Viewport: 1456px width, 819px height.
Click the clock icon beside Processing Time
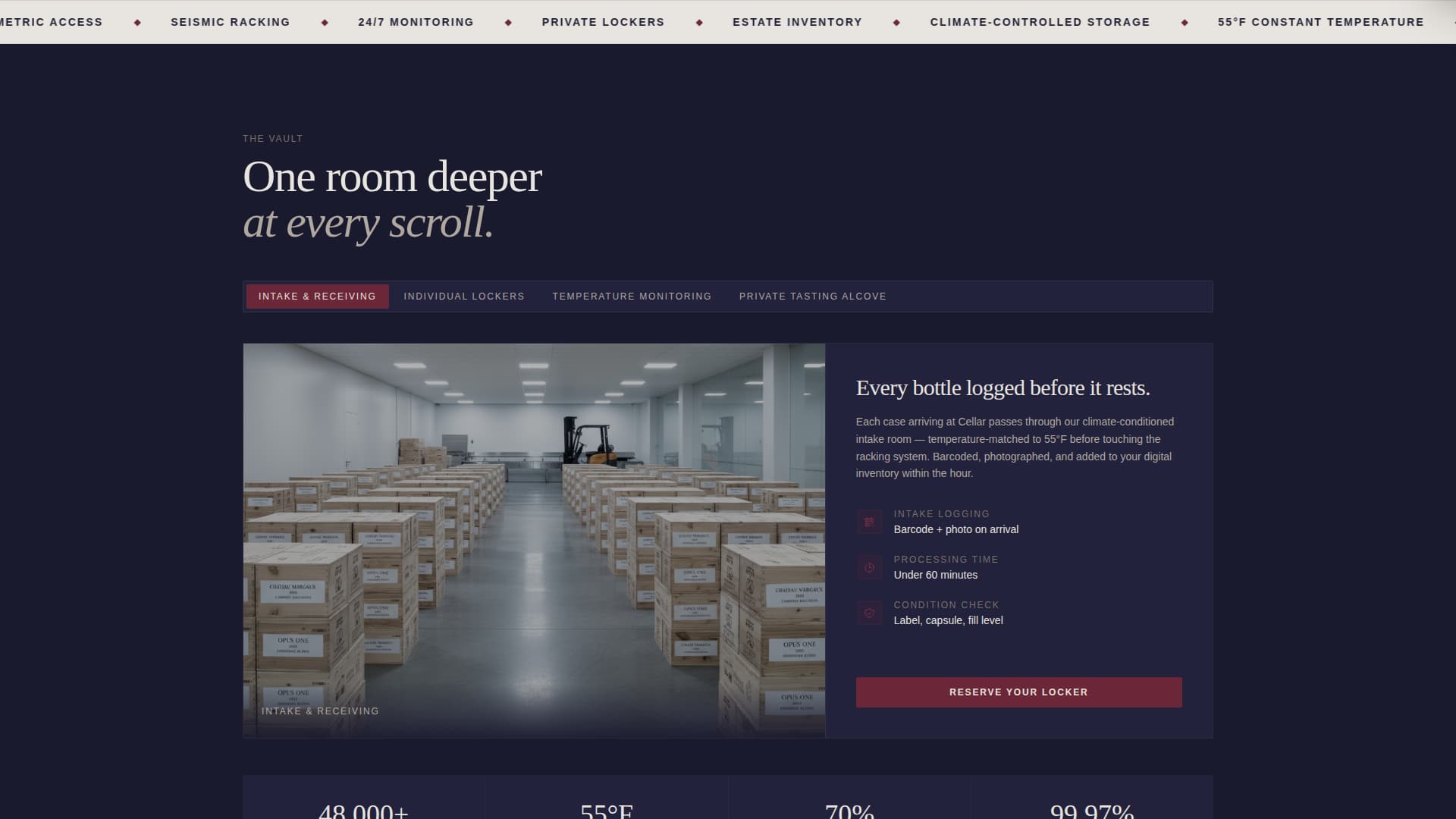point(868,567)
